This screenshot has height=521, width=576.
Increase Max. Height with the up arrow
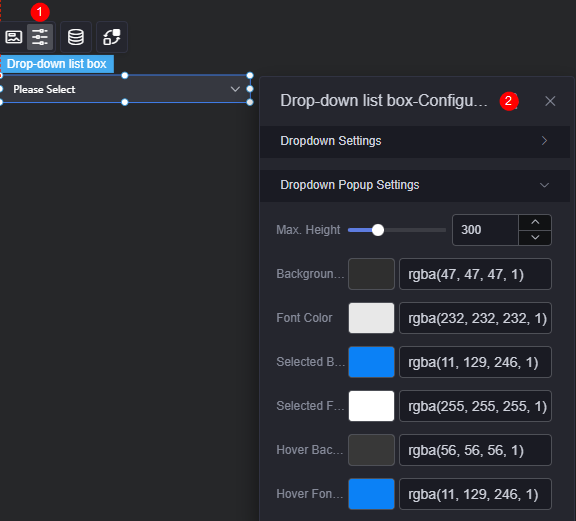[x=535, y=222]
